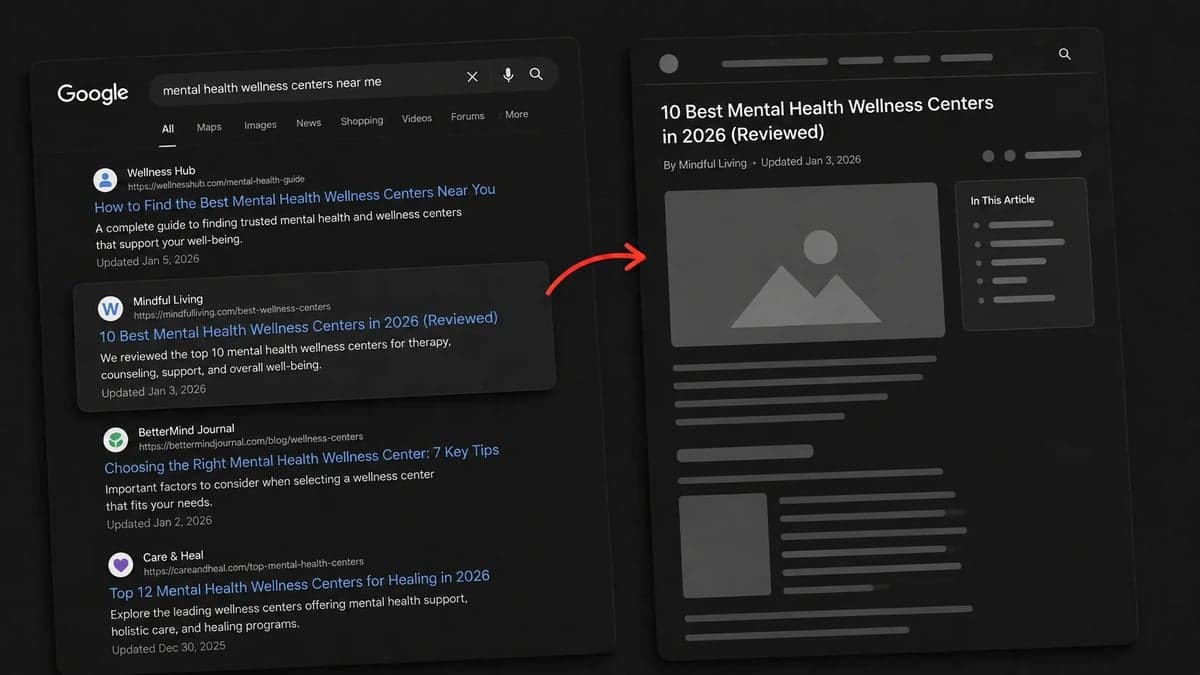The image size is (1200, 675).
Task: Open 'How to Find the Best Mental Health Wellness Centers' result
Action: (x=295, y=198)
